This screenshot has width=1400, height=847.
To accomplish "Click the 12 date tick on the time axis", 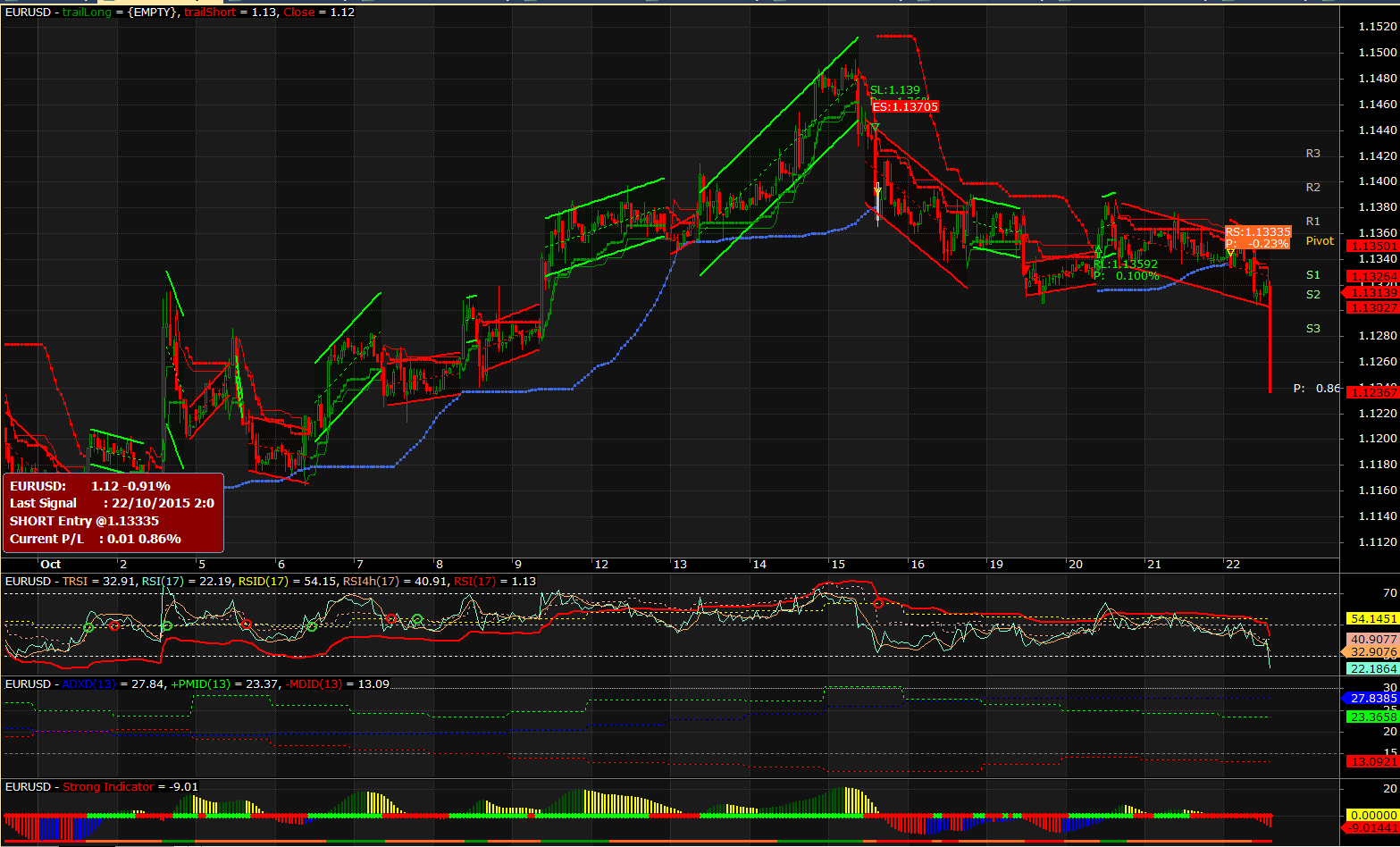I will [x=601, y=564].
